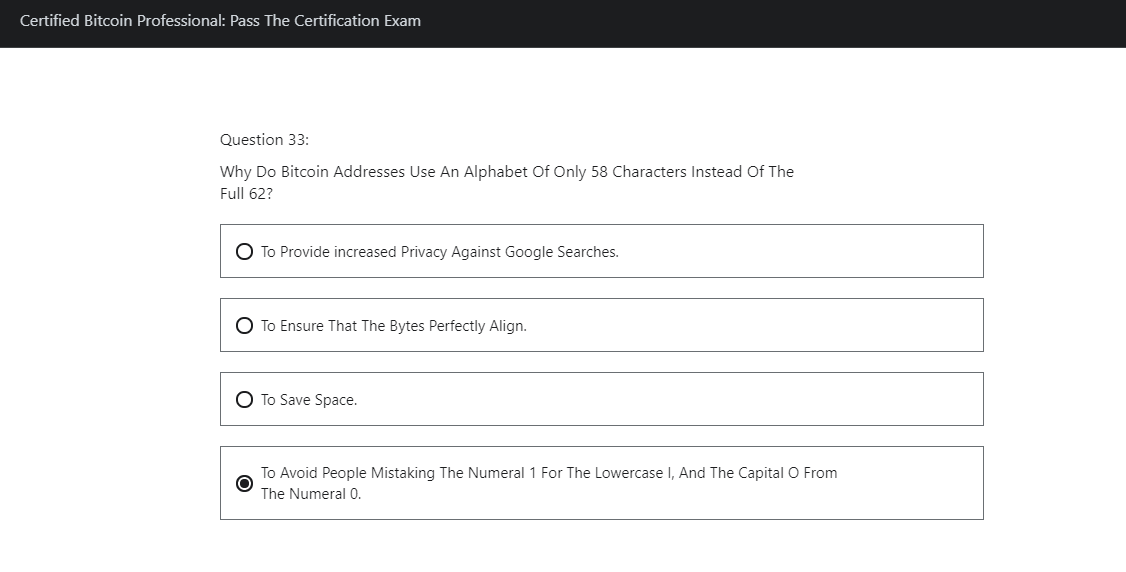Click the question text about 58 characters
1126x572 pixels.
pyautogui.click(x=506, y=182)
